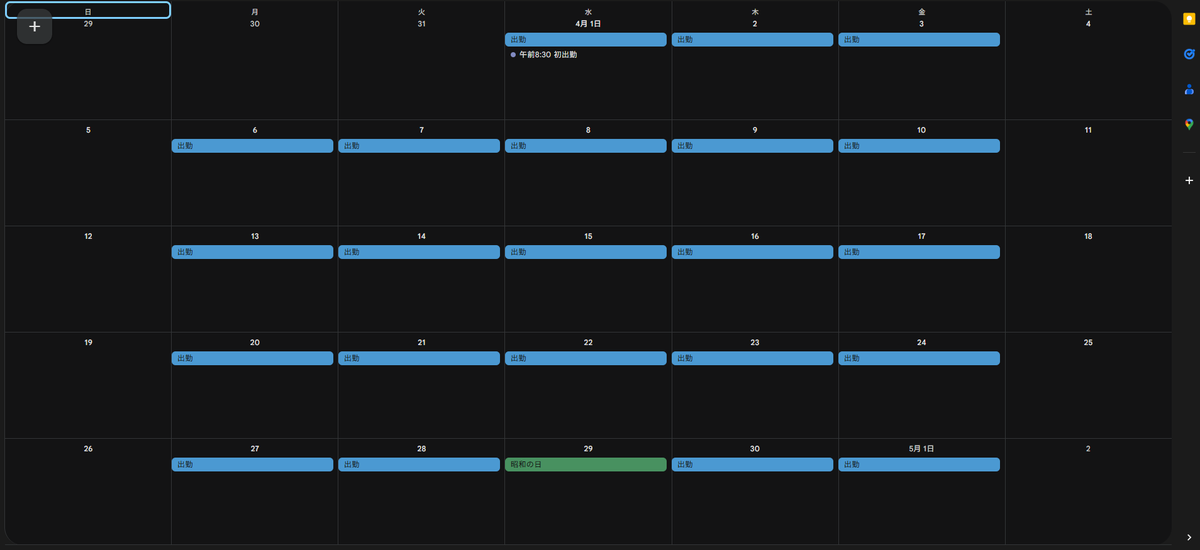Image resolution: width=1200 pixels, height=550 pixels.
Task: Open 出勤 event on the 23rd
Action: click(753, 358)
